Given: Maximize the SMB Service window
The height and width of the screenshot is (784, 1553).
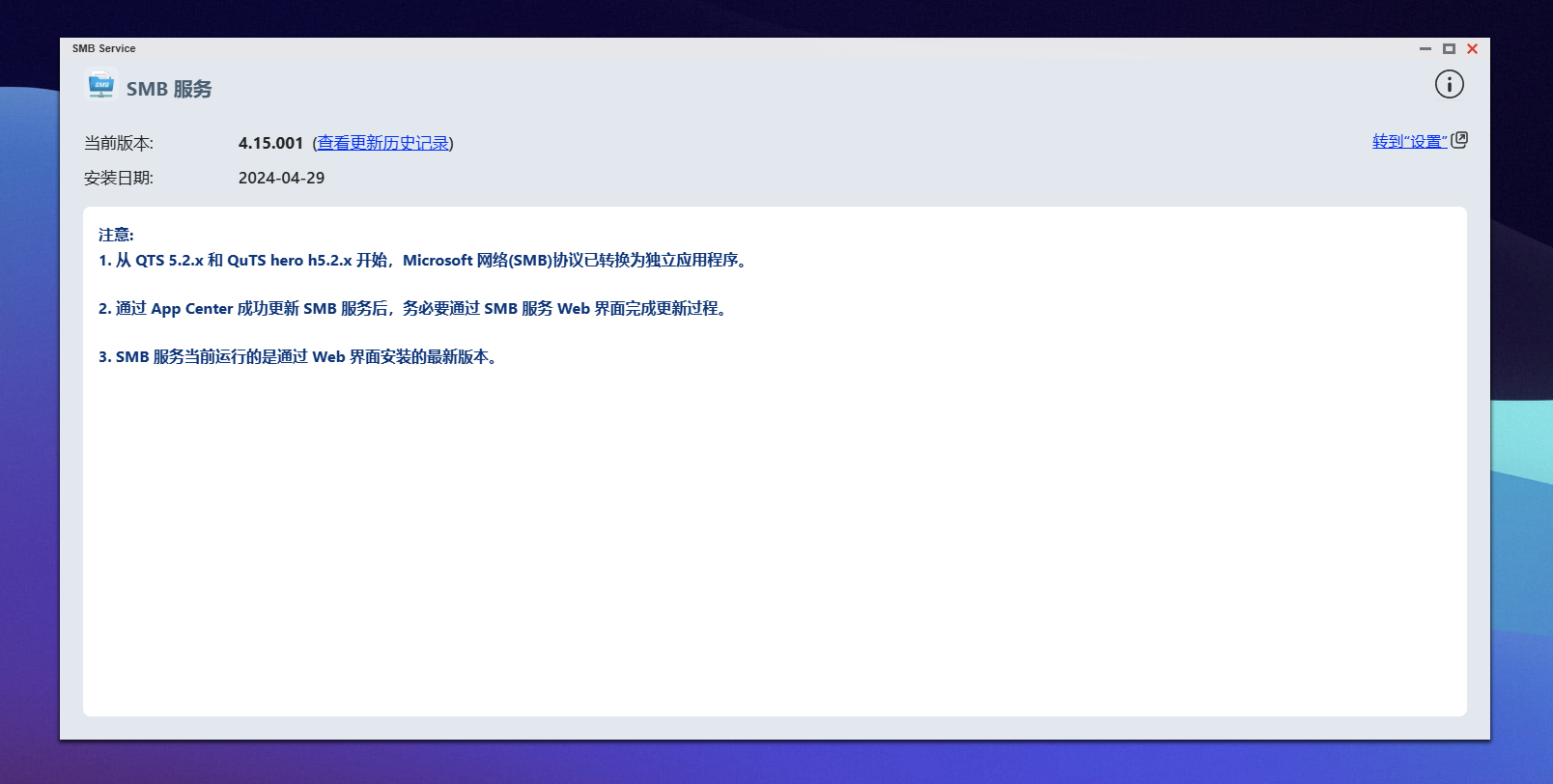Looking at the screenshot, I should point(1449,48).
